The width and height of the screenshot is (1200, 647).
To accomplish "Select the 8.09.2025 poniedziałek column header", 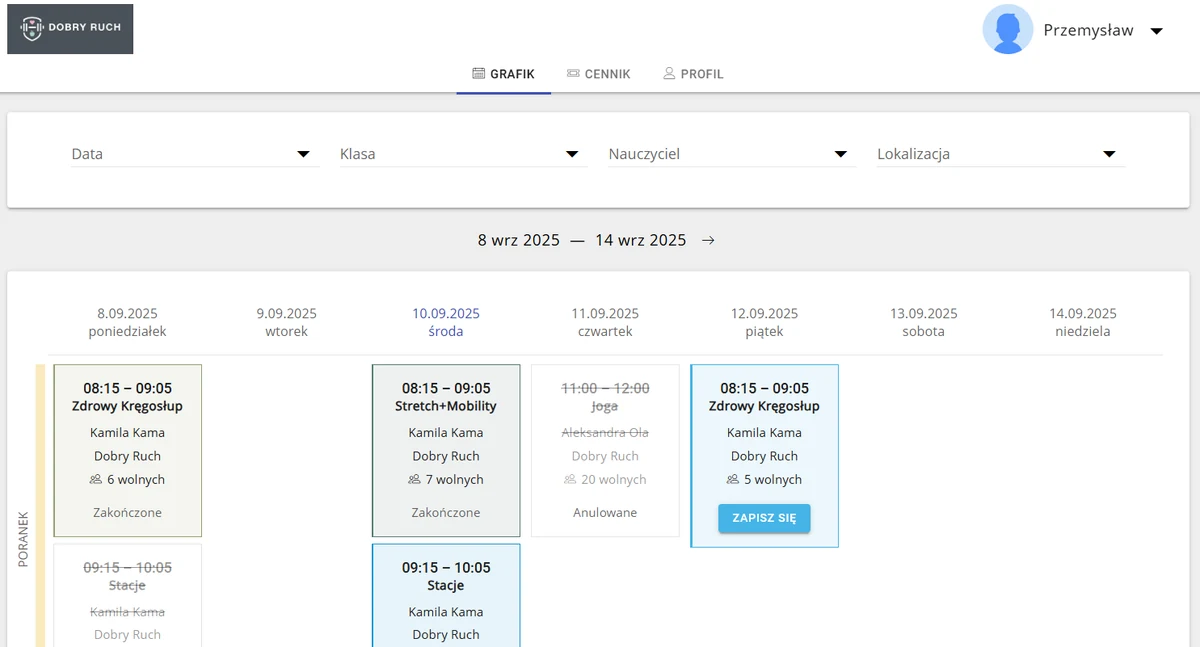I will tap(127, 322).
